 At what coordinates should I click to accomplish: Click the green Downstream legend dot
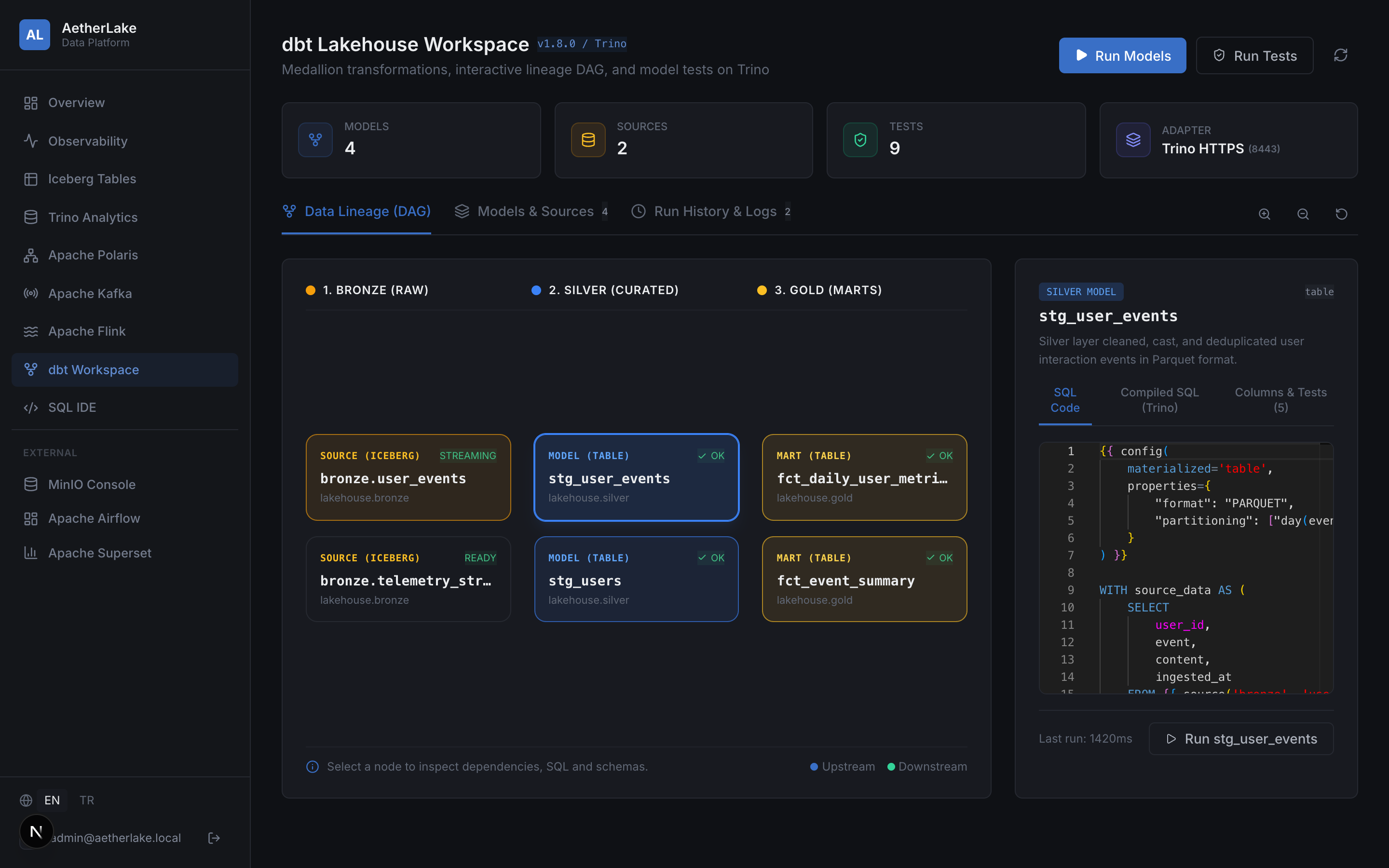(891, 766)
